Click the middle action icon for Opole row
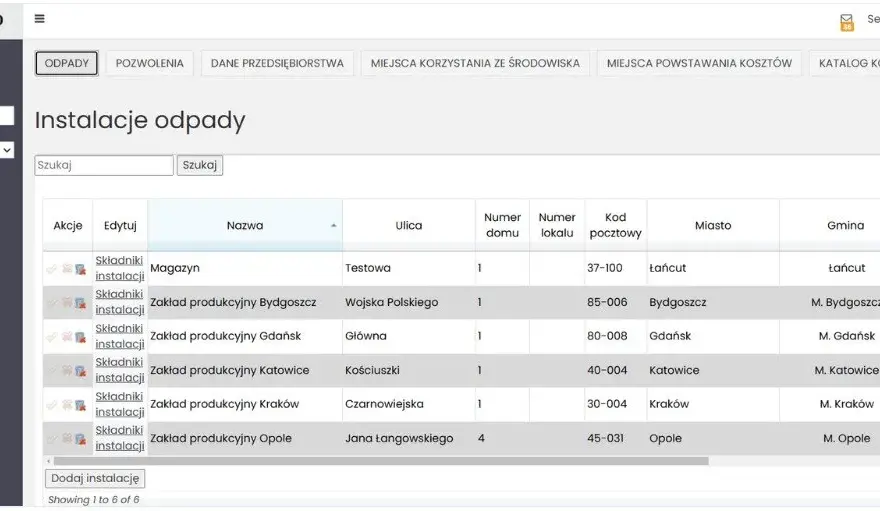The height and width of the screenshot is (511, 880). tap(67, 438)
